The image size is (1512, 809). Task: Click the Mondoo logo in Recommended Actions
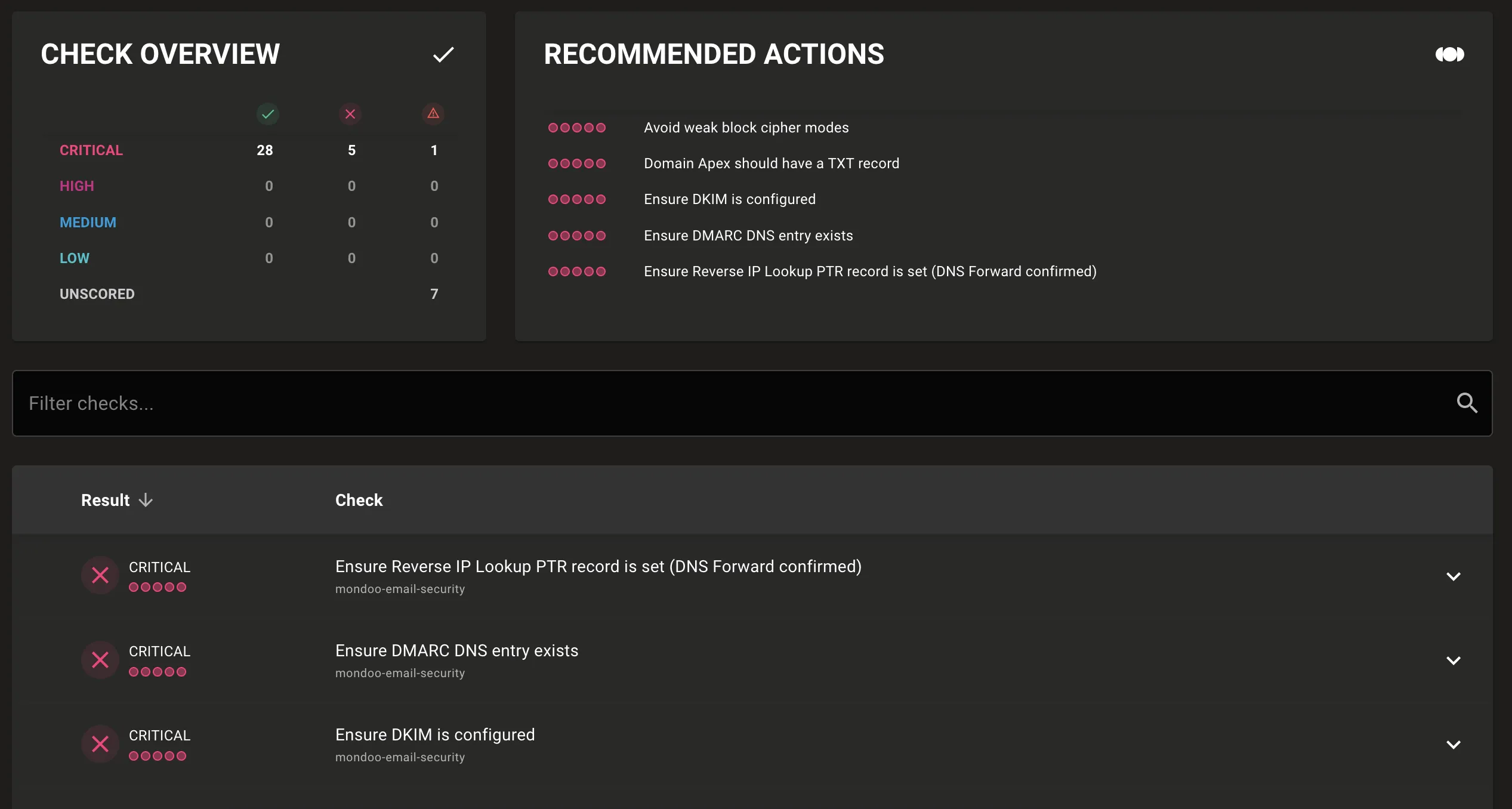pyautogui.click(x=1450, y=54)
